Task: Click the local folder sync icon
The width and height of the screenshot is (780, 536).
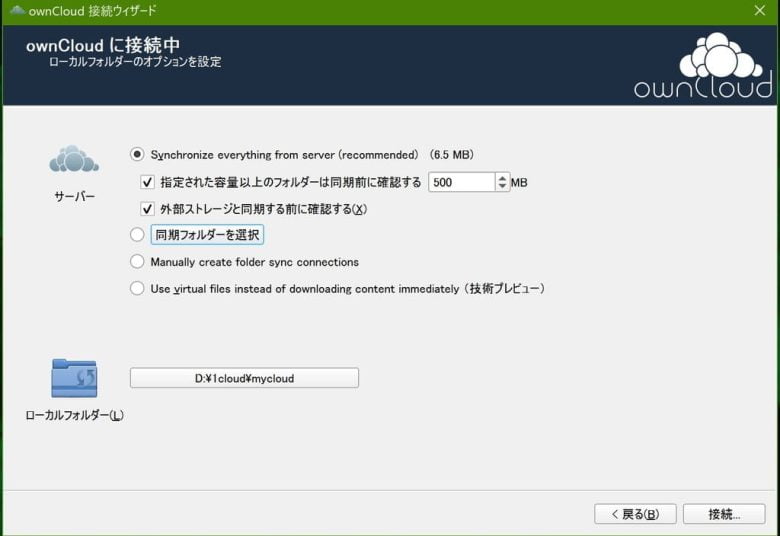Action: 74,378
